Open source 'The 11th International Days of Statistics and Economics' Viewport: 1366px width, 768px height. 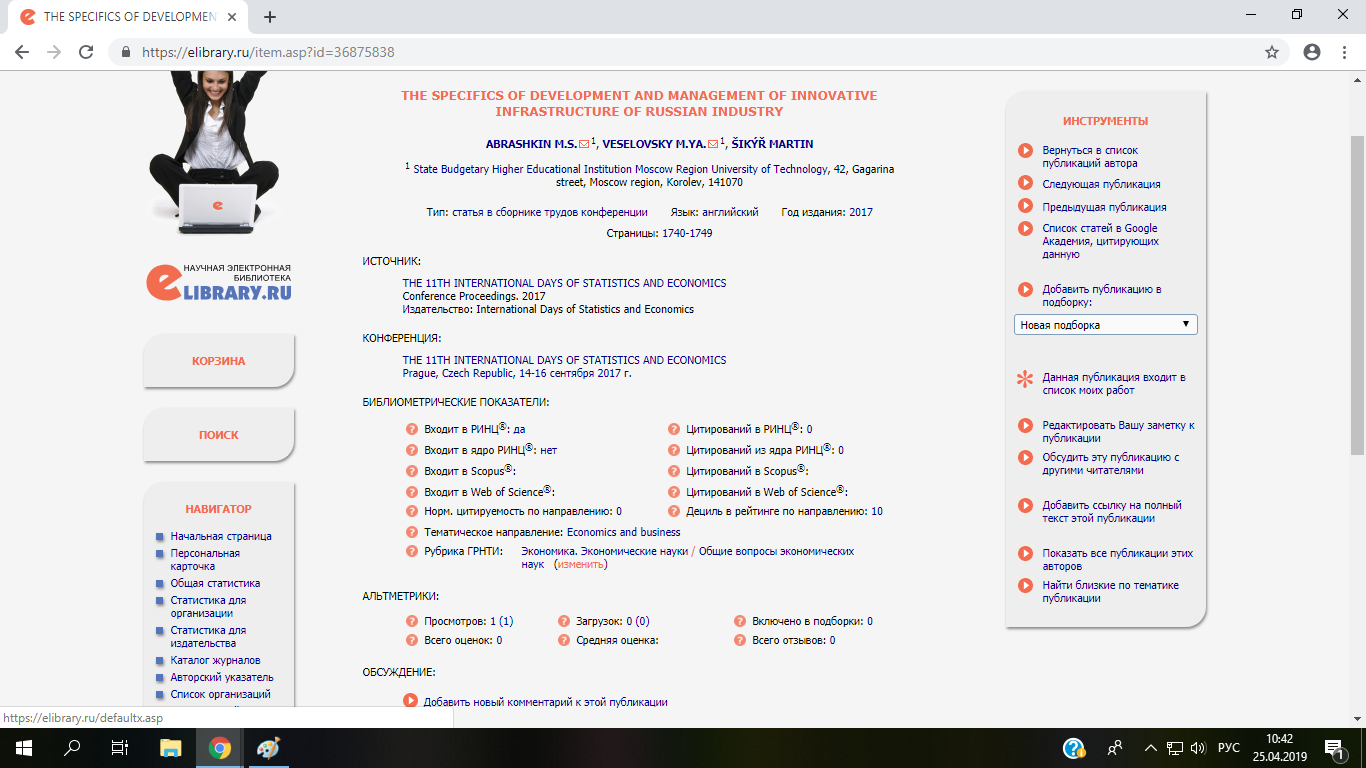[564, 283]
